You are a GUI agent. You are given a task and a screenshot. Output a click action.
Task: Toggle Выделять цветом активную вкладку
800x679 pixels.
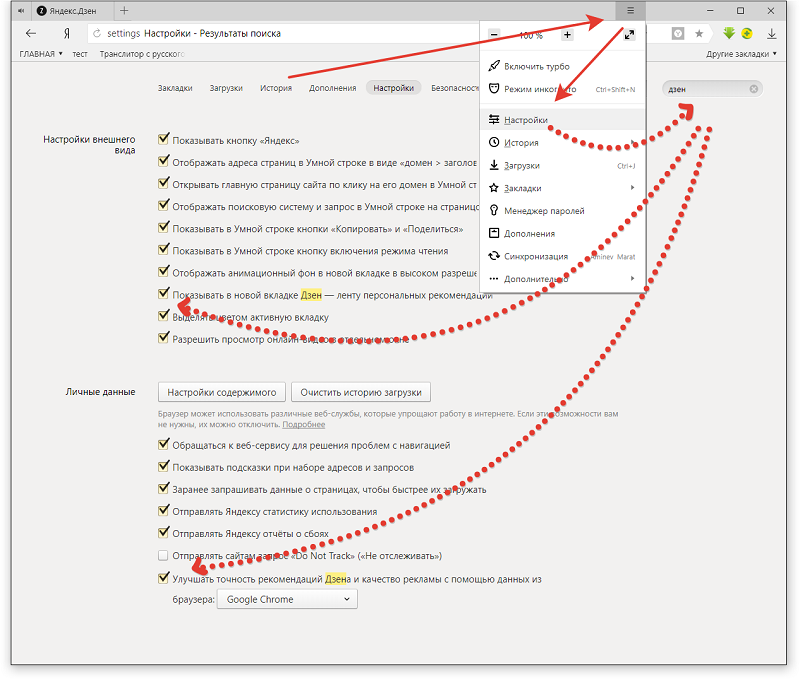163,315
